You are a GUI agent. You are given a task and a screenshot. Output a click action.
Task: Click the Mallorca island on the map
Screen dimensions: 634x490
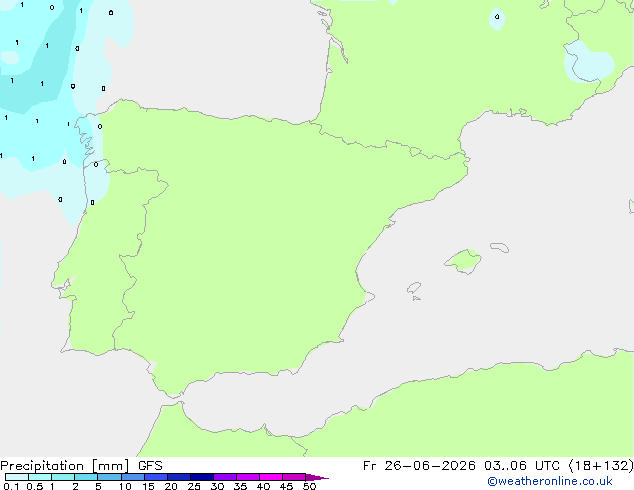pyautogui.click(x=463, y=261)
